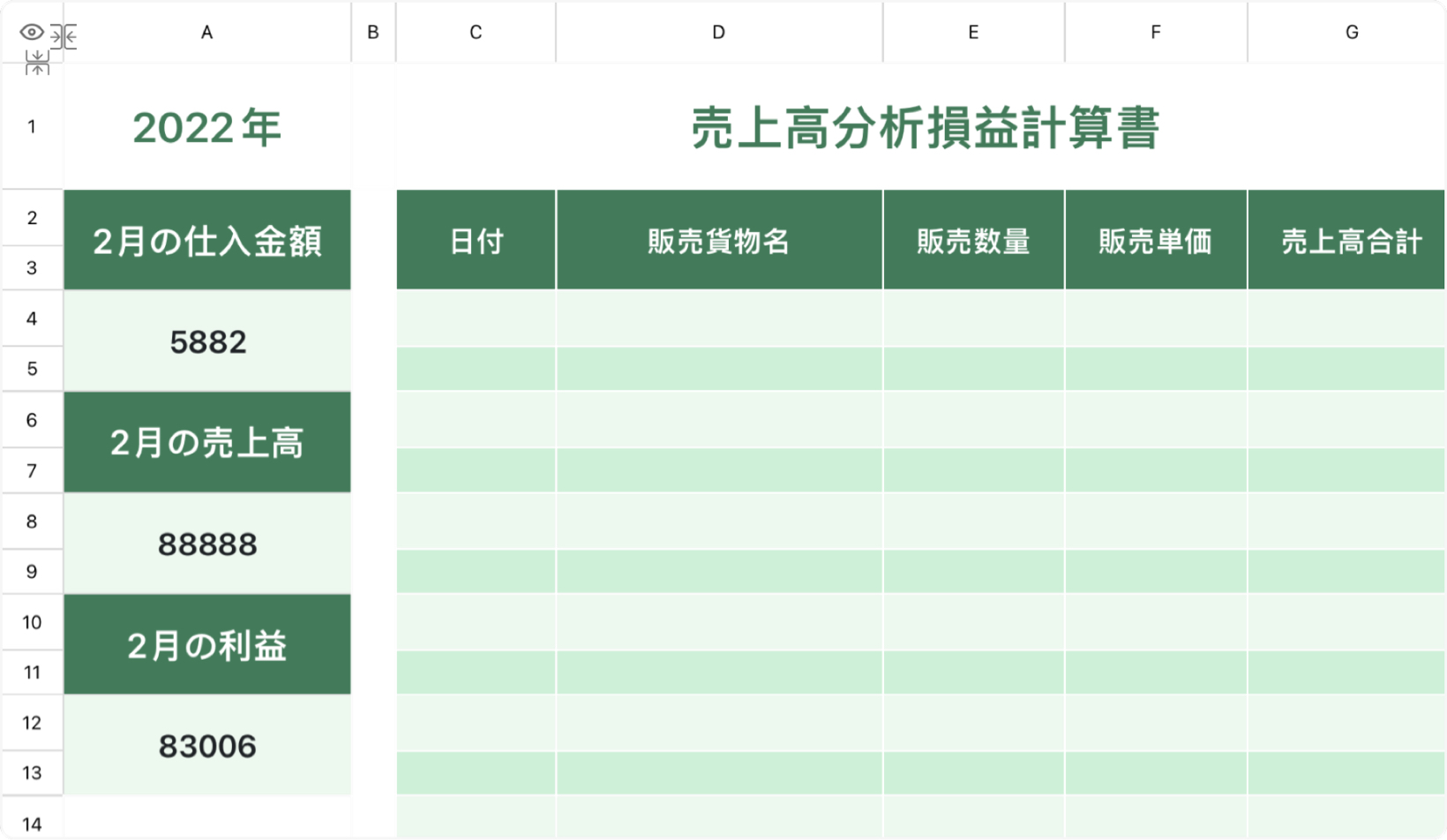
Task: Select row 8 header
Action: (x=32, y=521)
